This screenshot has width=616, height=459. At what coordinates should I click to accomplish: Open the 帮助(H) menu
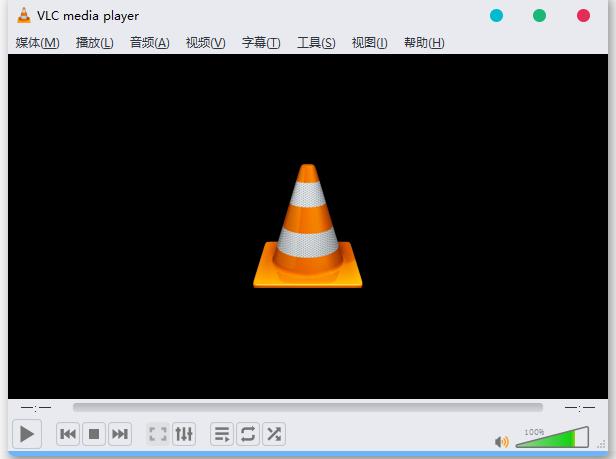pos(424,42)
